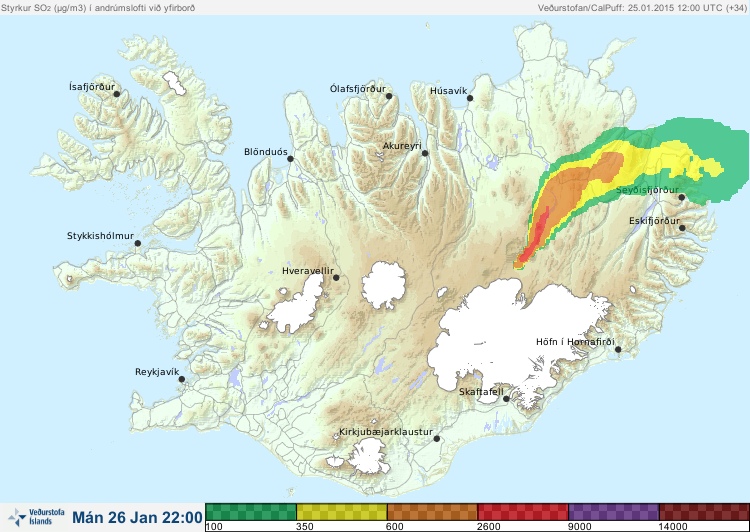
Task: Click the Skaftafell location dot
Action: click(506, 399)
